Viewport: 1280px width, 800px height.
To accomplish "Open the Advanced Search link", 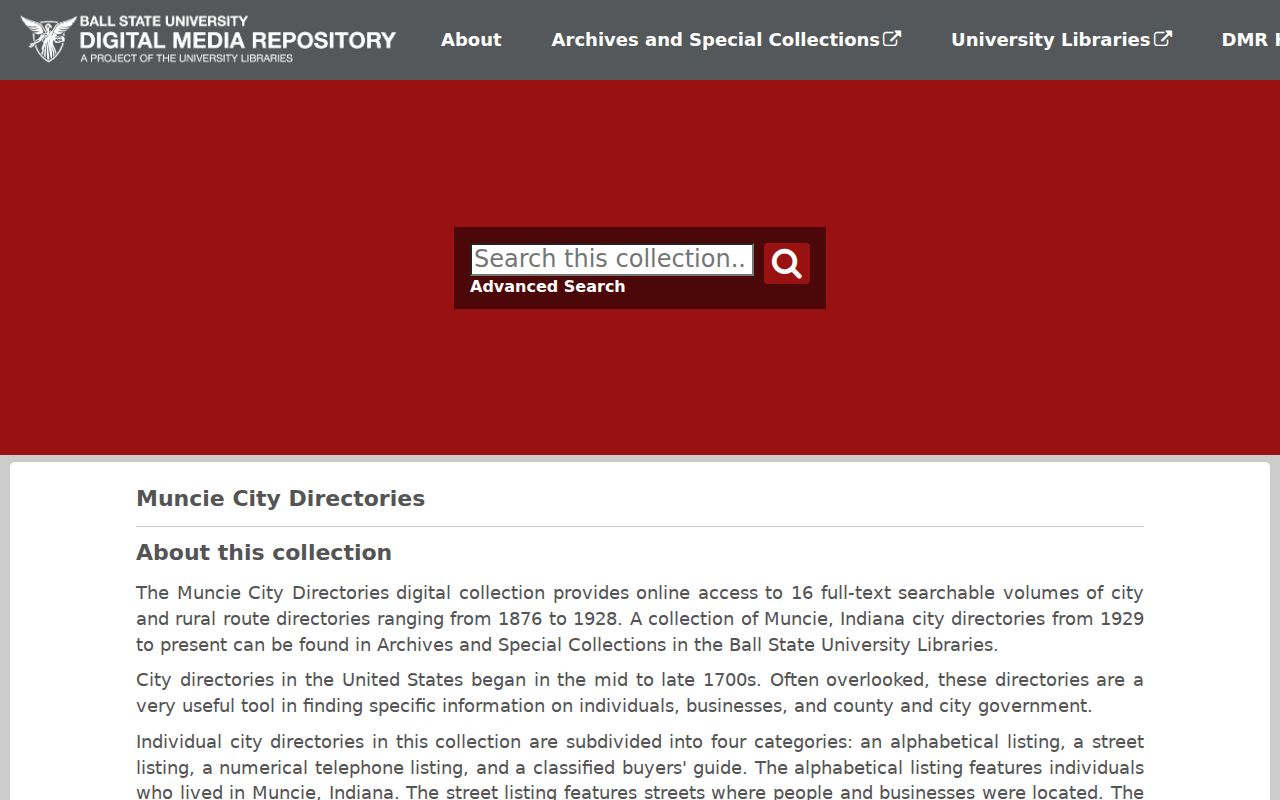I will click(547, 287).
